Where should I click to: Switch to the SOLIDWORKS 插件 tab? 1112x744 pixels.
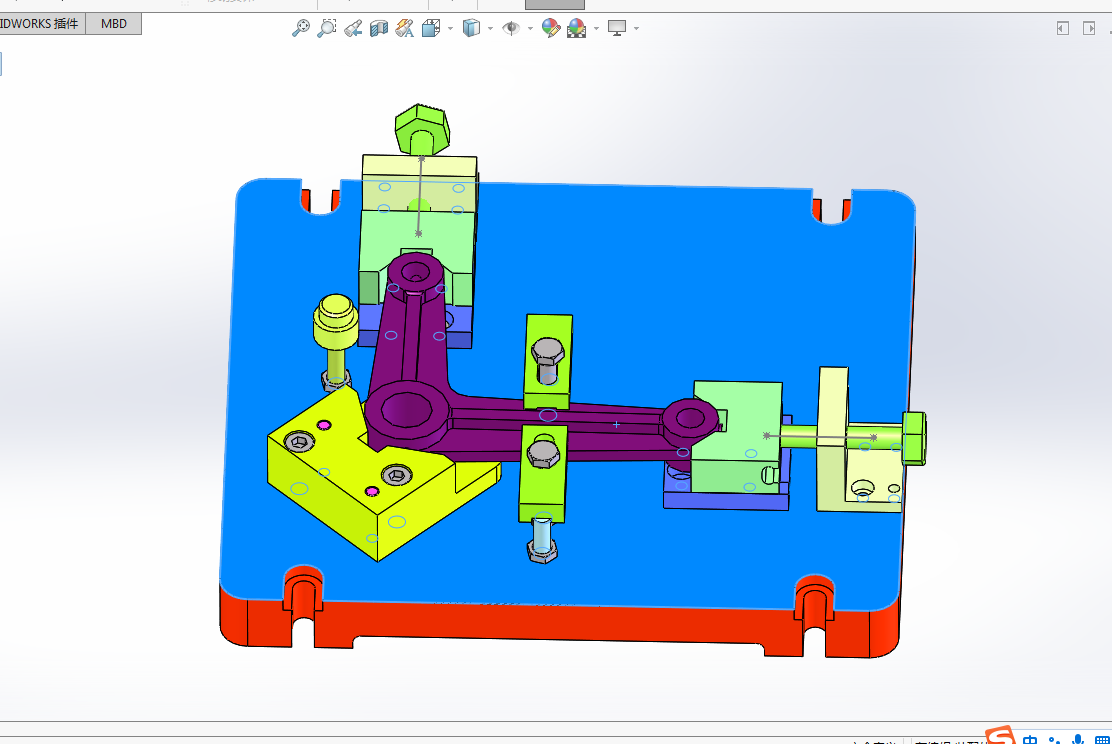[42, 23]
